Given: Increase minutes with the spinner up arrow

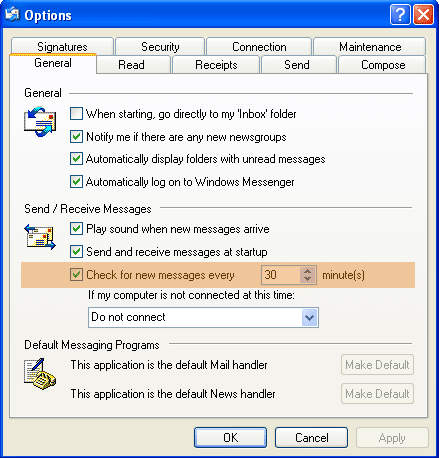Looking at the screenshot, I should pos(308,271).
